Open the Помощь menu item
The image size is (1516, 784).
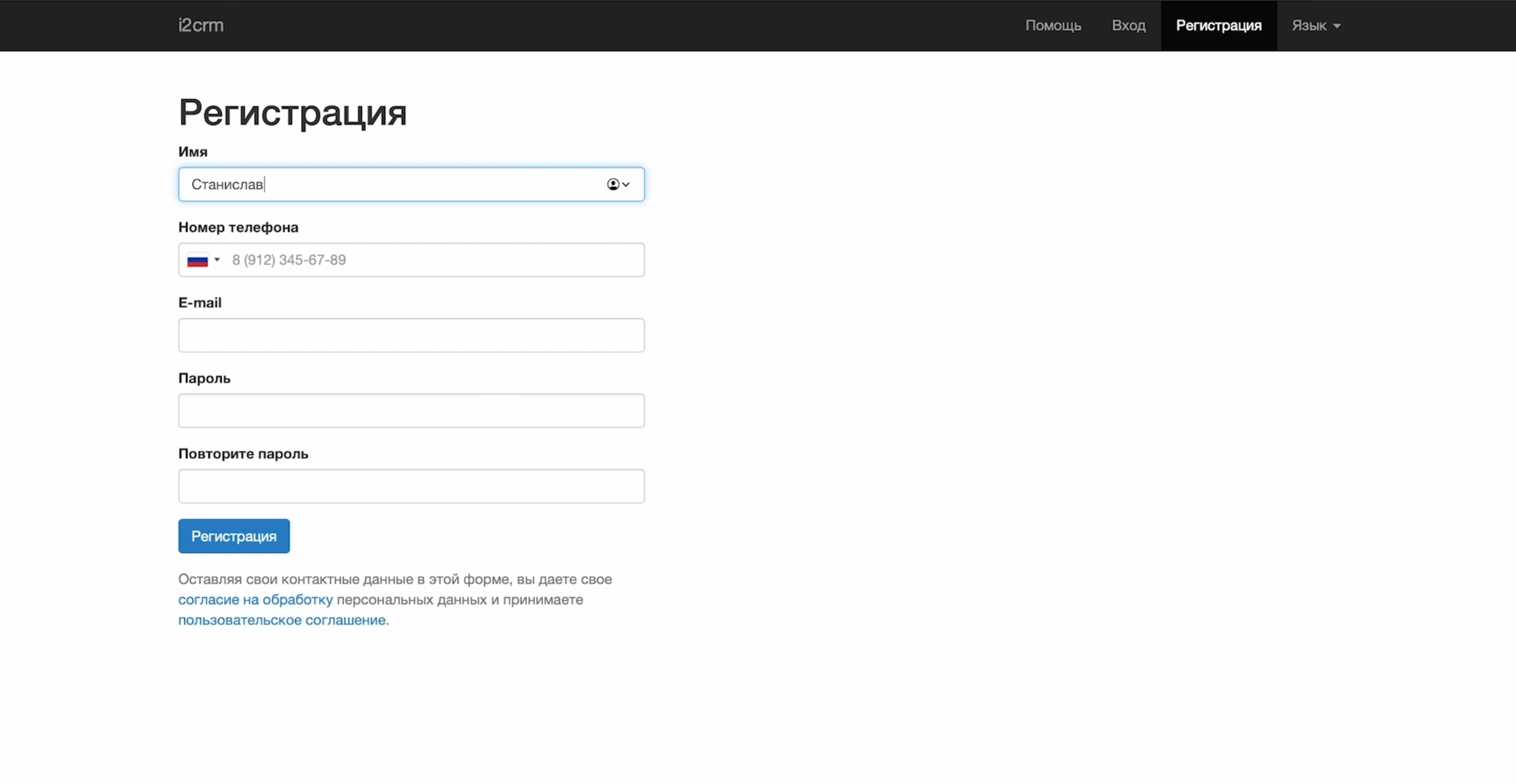pyautogui.click(x=1053, y=26)
